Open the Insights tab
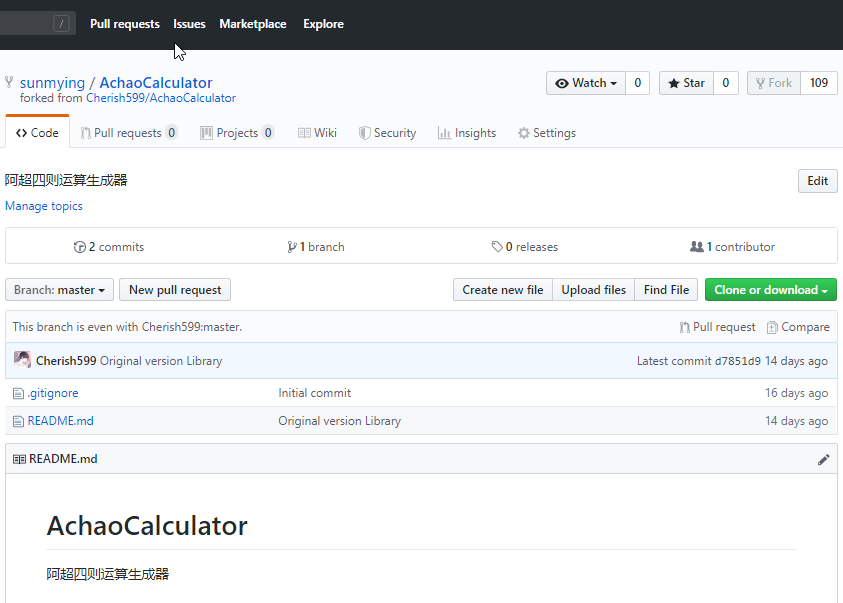Image resolution: width=843 pixels, height=603 pixels. tap(467, 133)
